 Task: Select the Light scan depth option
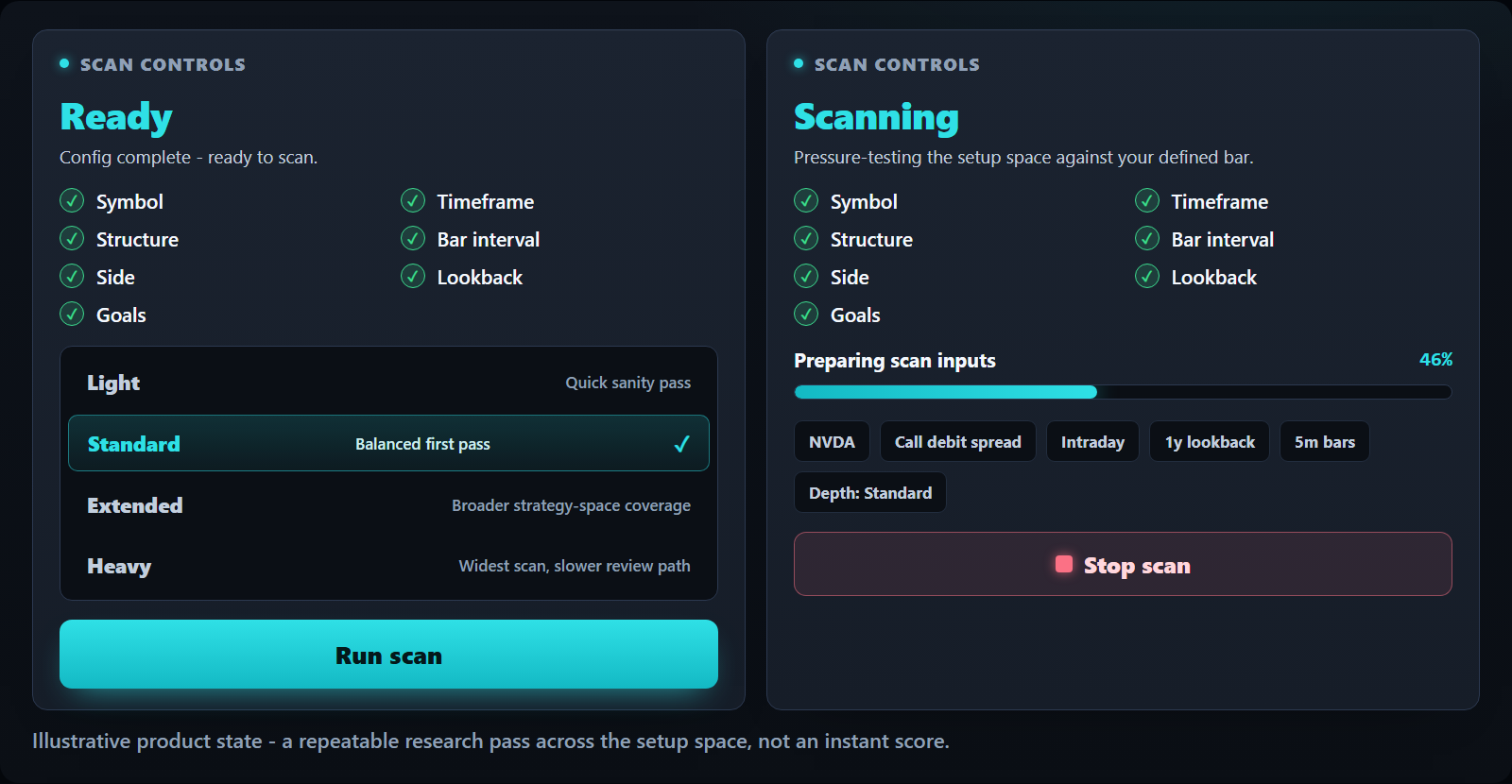pyautogui.click(x=388, y=383)
